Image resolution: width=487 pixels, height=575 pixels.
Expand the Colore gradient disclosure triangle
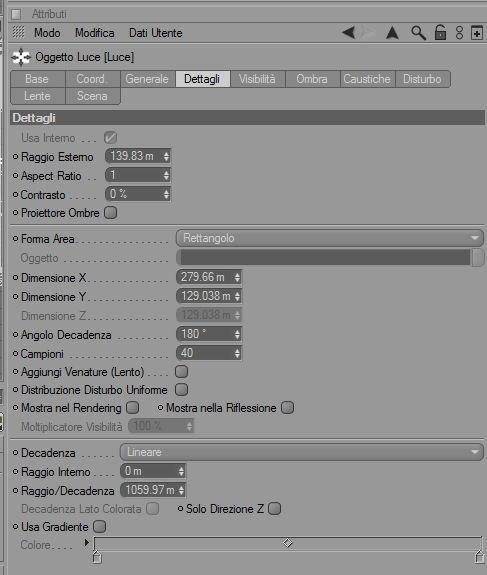[x=87, y=542]
